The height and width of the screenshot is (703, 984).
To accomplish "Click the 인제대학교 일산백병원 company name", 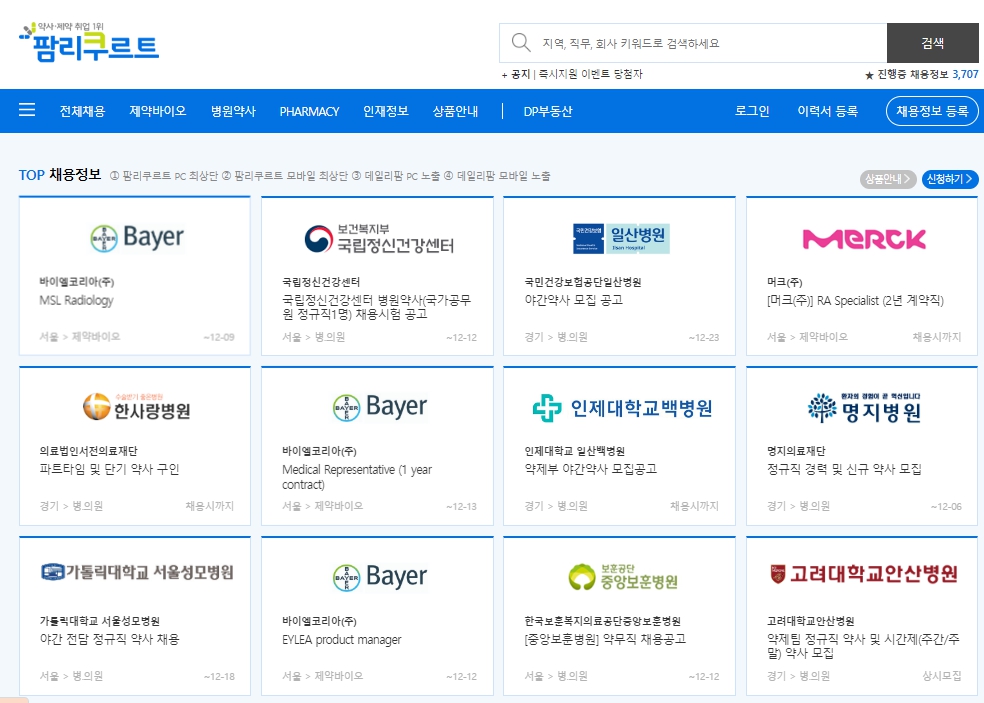I will (574, 451).
